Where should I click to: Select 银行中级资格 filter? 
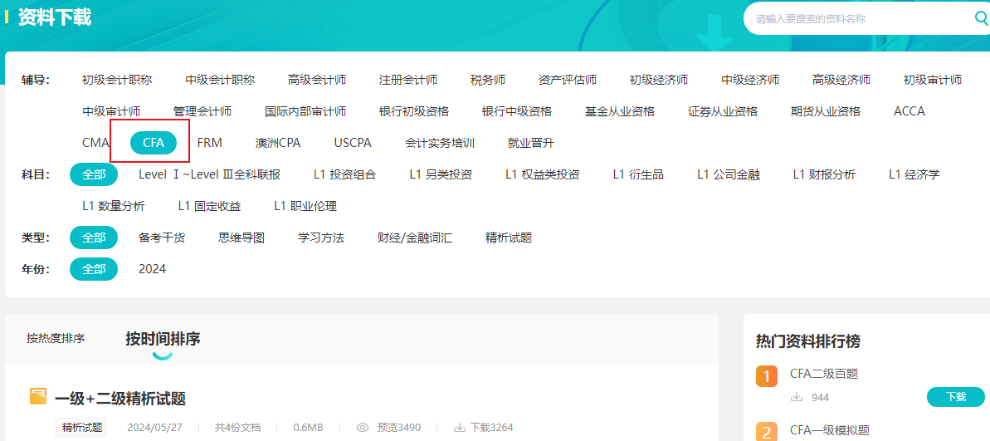coord(516,111)
